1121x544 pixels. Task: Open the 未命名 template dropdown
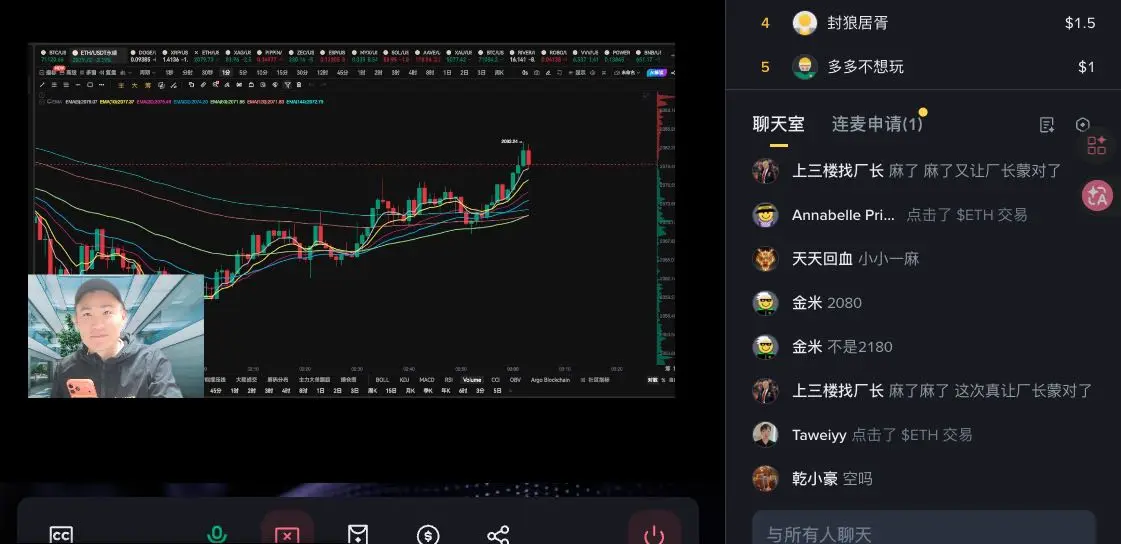[x=626, y=73]
